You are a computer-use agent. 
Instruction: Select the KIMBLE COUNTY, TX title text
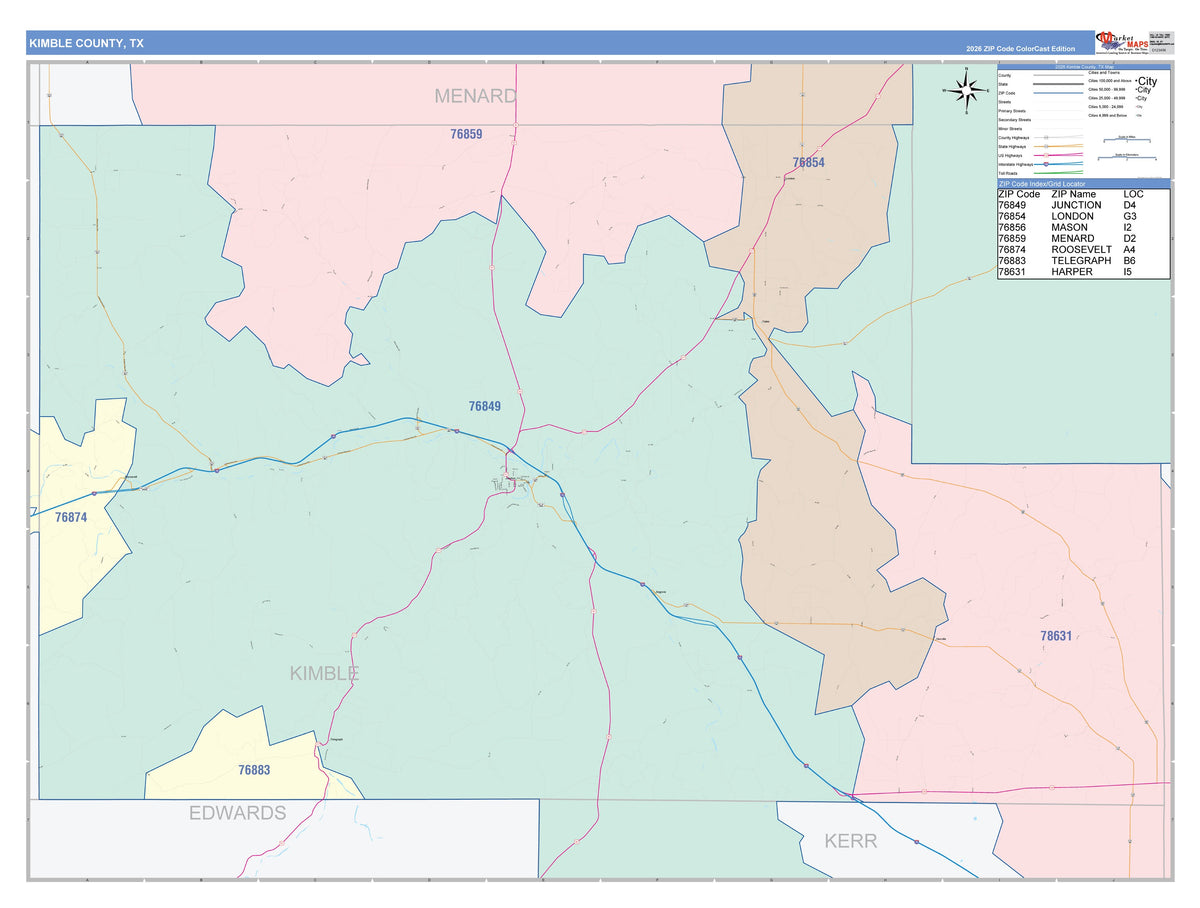point(86,43)
